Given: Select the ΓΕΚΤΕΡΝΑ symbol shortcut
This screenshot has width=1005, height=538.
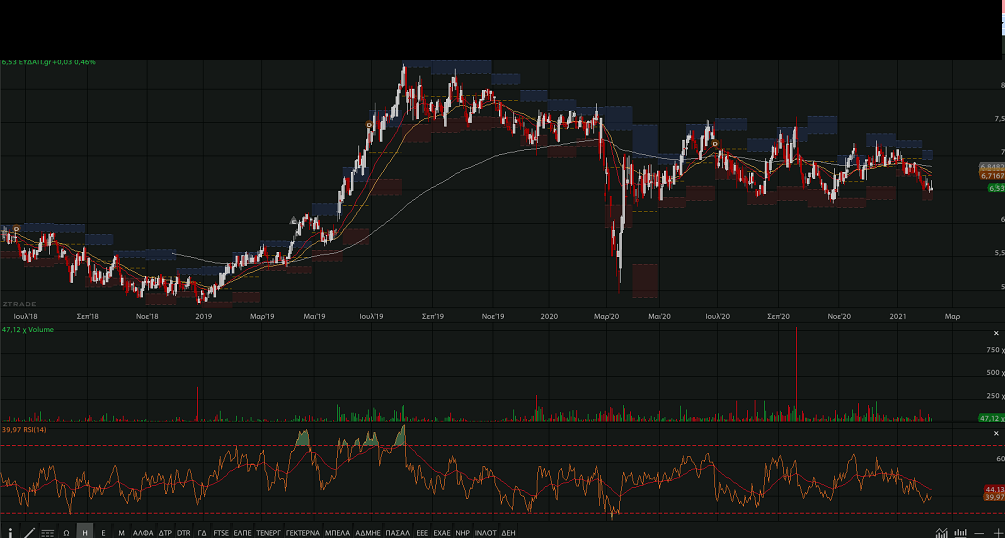Looking at the screenshot, I should (x=302, y=533).
